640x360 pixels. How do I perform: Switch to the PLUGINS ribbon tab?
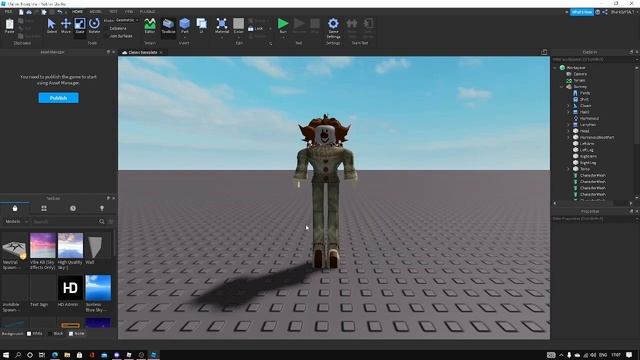(x=147, y=12)
